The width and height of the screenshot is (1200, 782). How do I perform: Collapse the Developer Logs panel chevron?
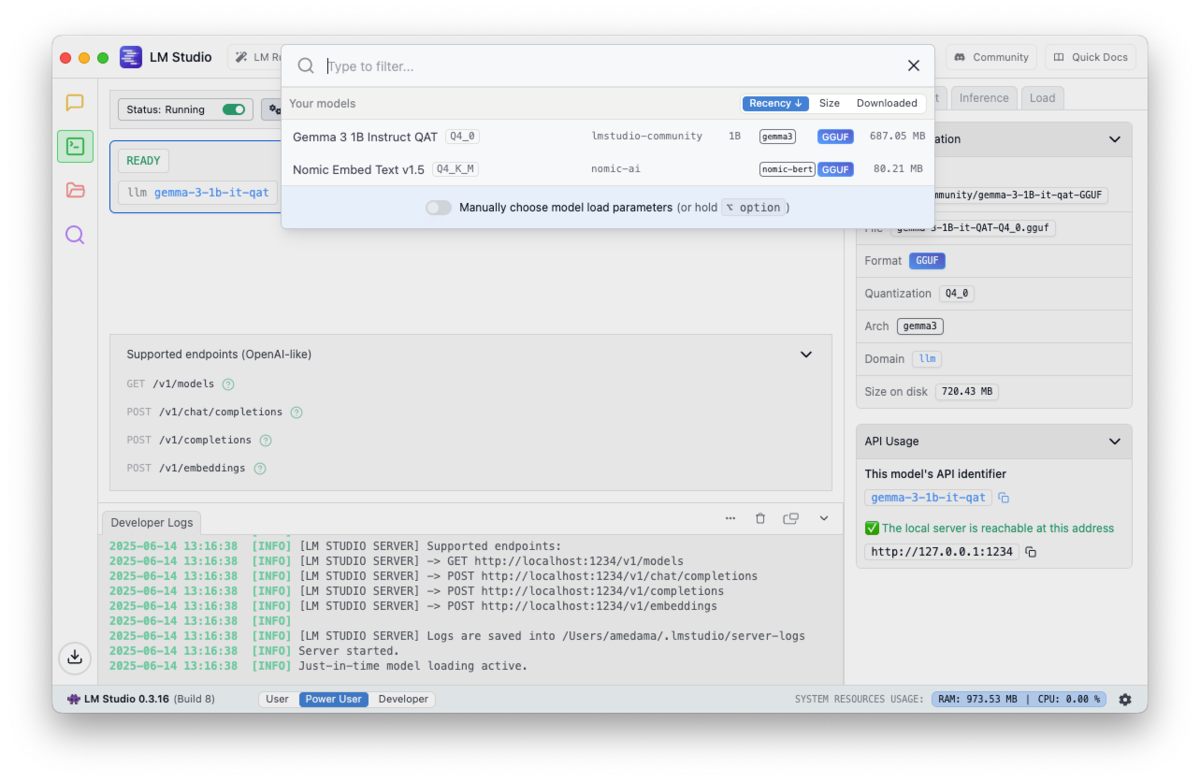[824, 518]
